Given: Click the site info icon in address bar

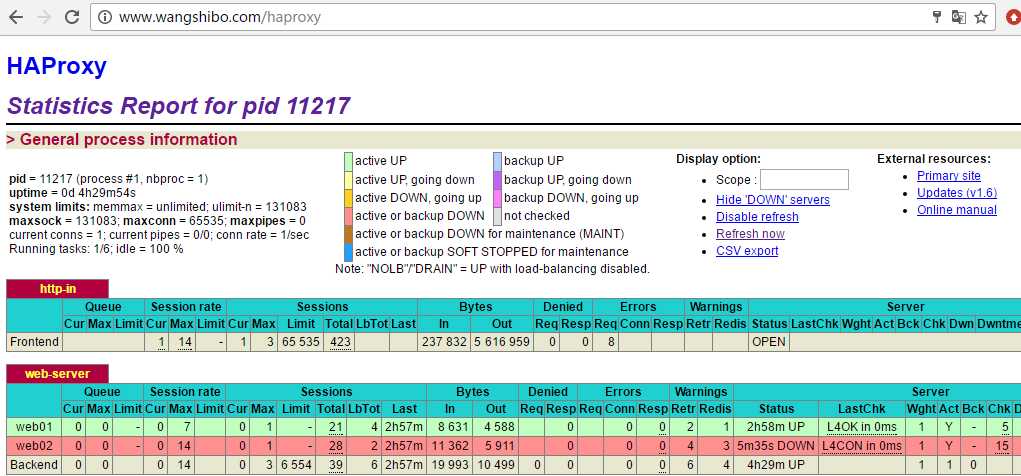Looking at the screenshot, I should coord(104,17).
